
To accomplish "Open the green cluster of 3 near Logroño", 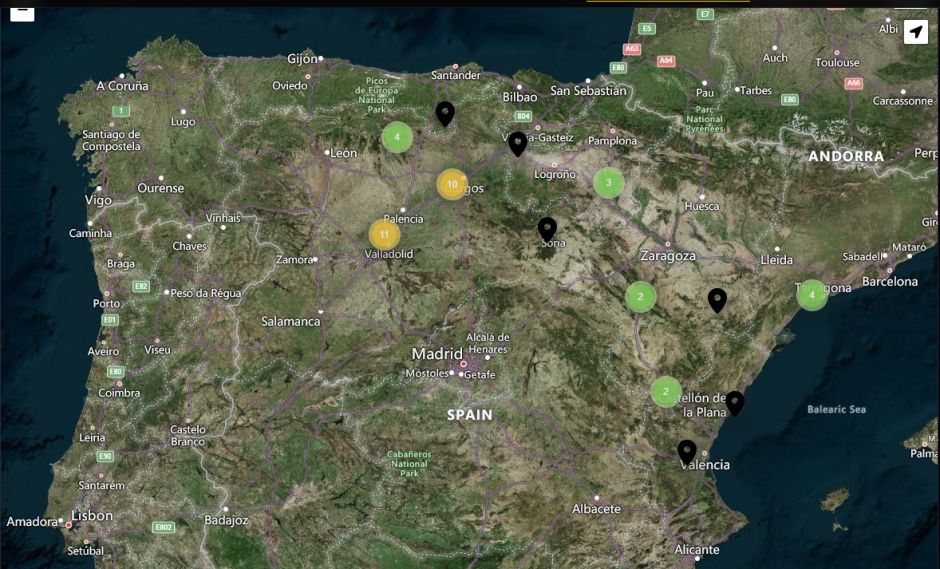I will [x=608, y=183].
